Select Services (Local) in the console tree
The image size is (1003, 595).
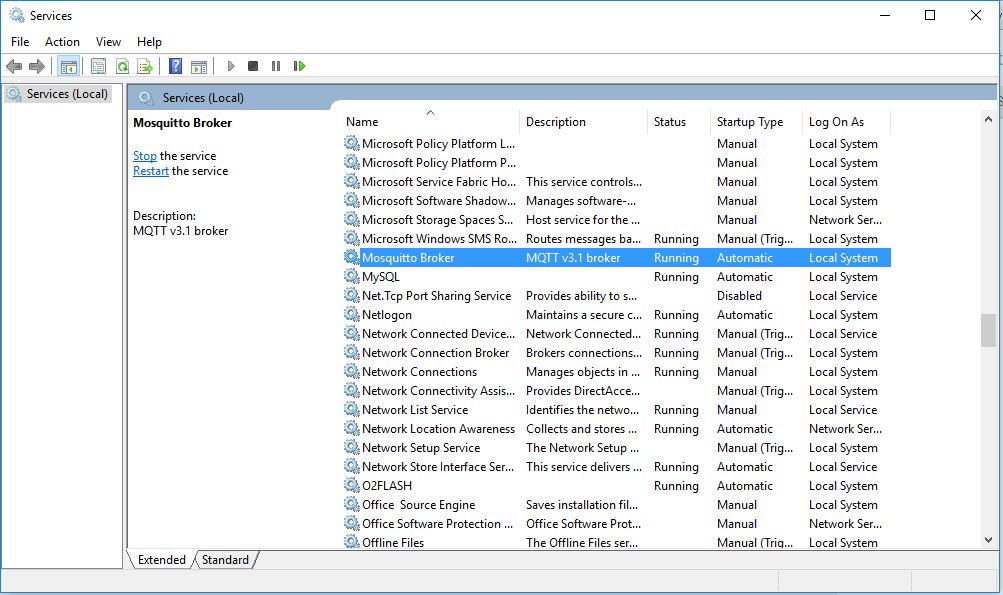pyautogui.click(x=66, y=94)
